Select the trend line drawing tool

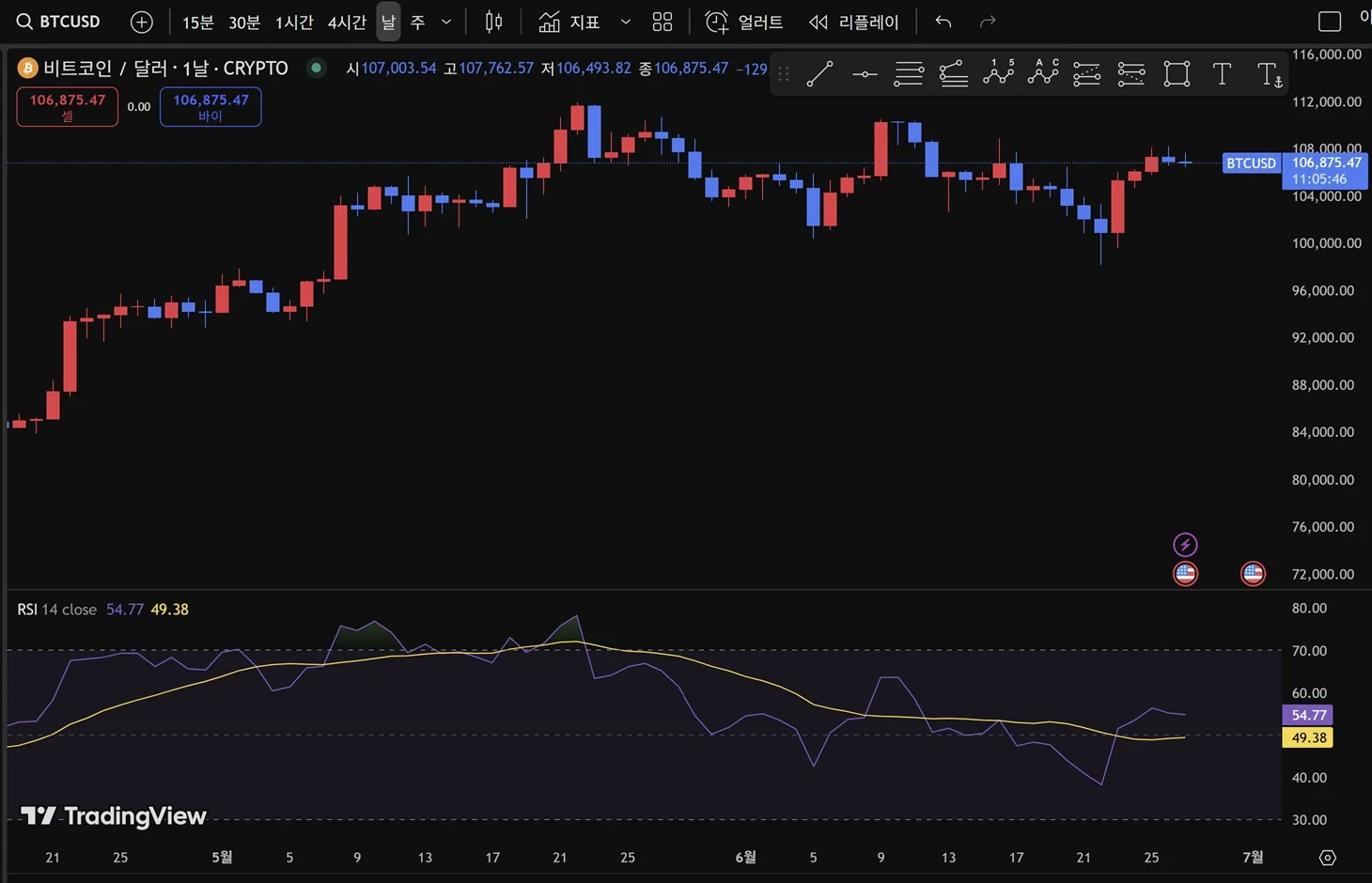pos(819,74)
